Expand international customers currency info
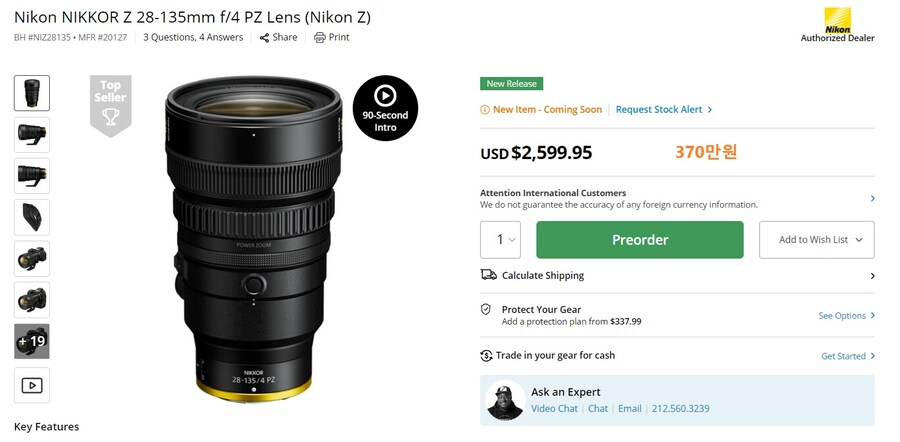The width and height of the screenshot is (900, 442). 872,199
